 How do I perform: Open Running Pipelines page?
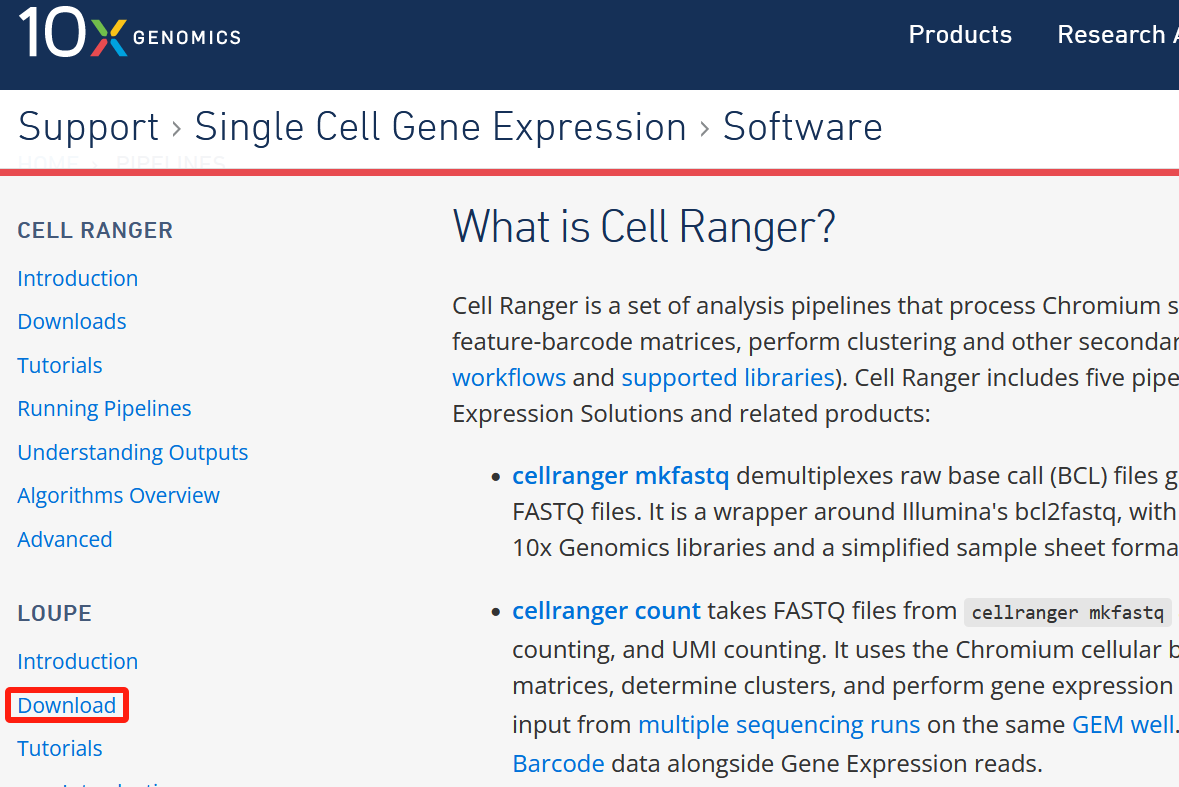click(x=104, y=408)
